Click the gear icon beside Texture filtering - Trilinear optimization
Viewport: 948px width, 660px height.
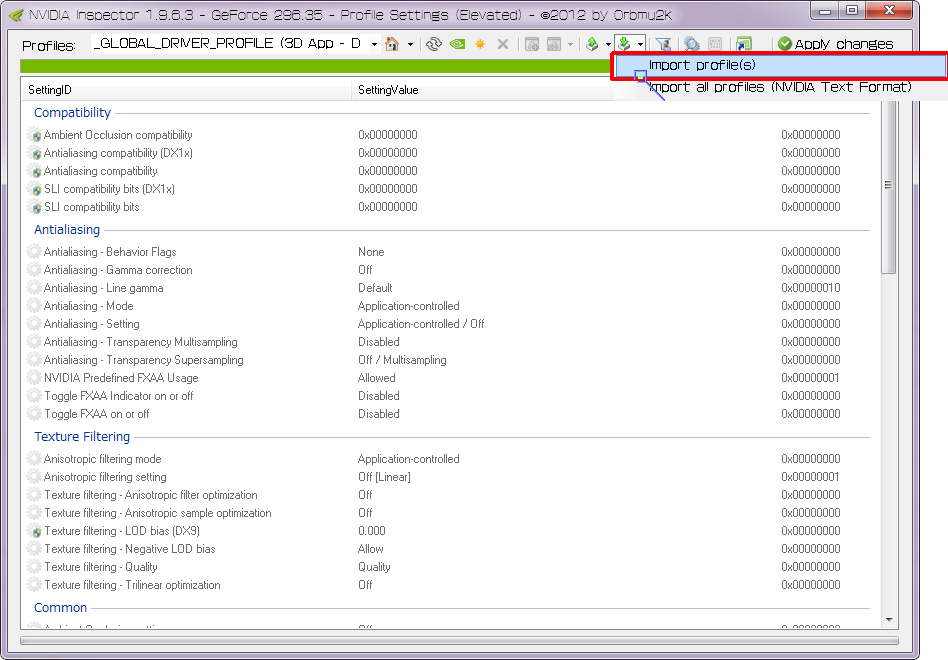tap(34, 585)
